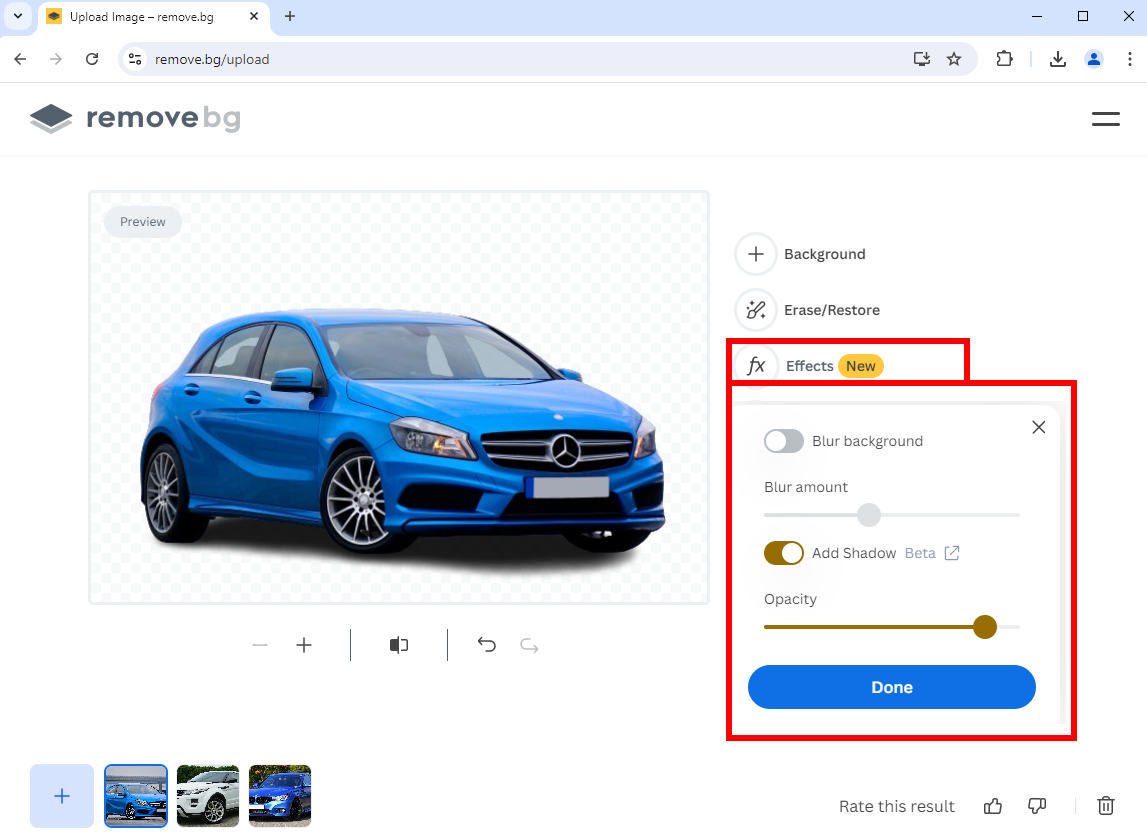Viewport: 1147px width, 833px height.
Task: Select the white SUV thumbnail
Action: coord(208,796)
